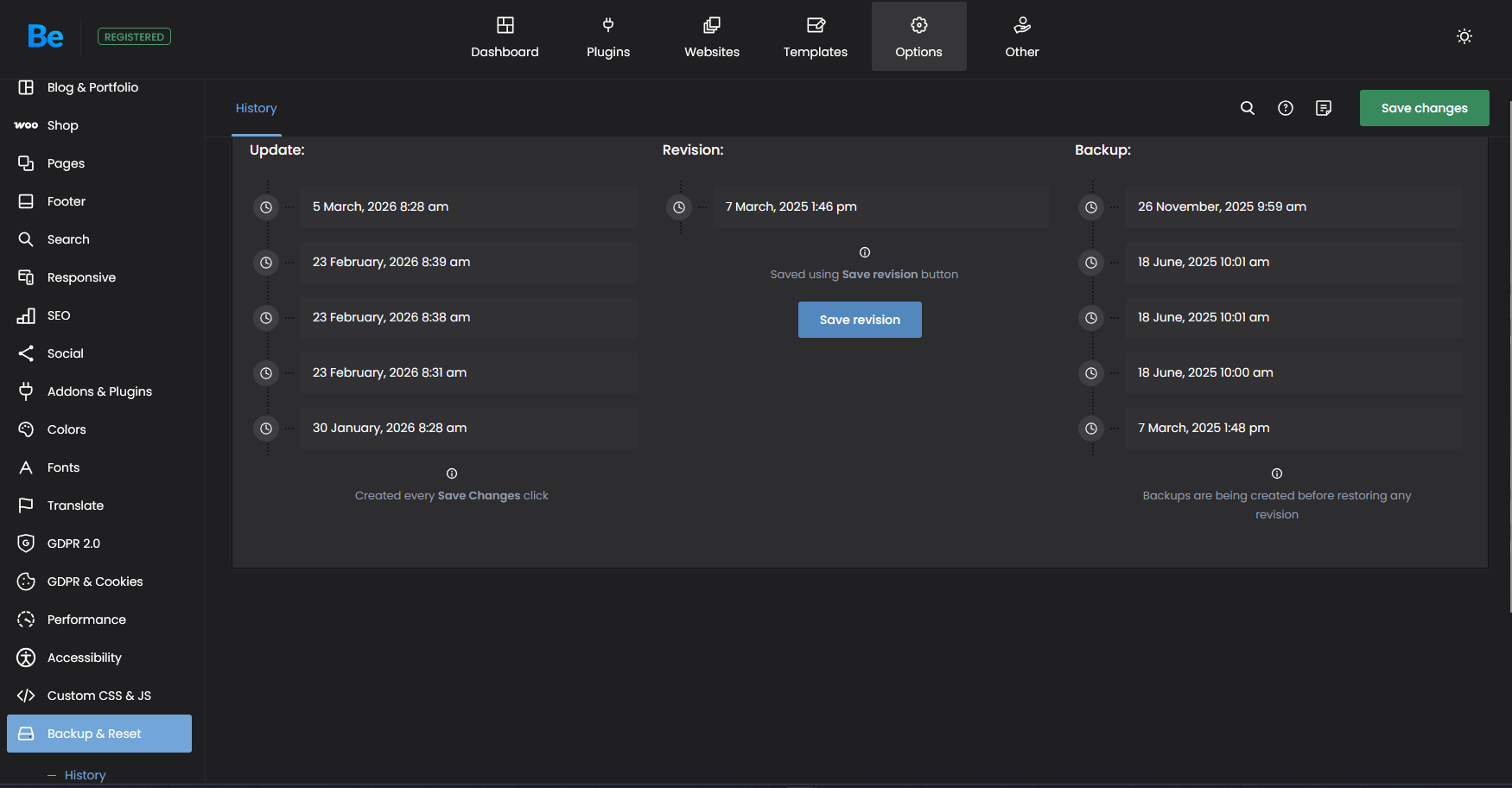This screenshot has height=788, width=1512.
Task: Expand the Performance options in sidebar
Action: click(86, 620)
